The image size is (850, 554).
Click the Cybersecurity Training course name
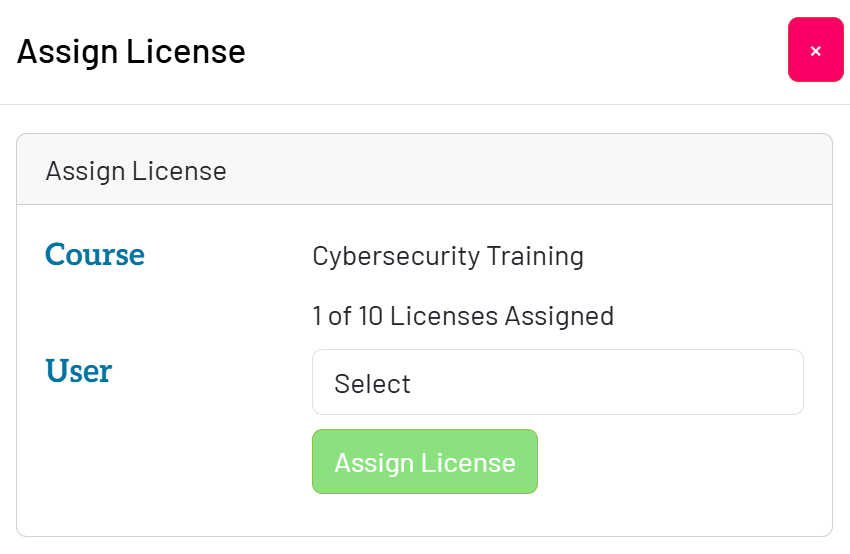click(448, 256)
